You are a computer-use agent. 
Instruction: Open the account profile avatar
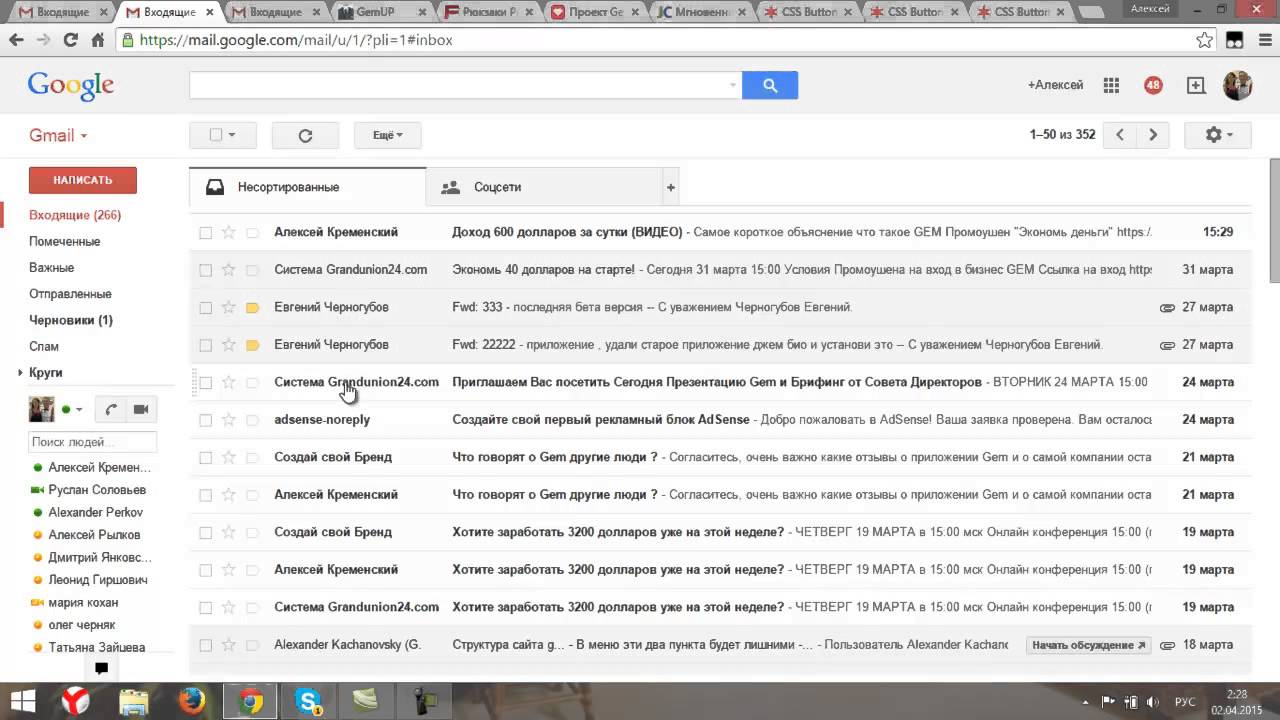click(x=1238, y=85)
